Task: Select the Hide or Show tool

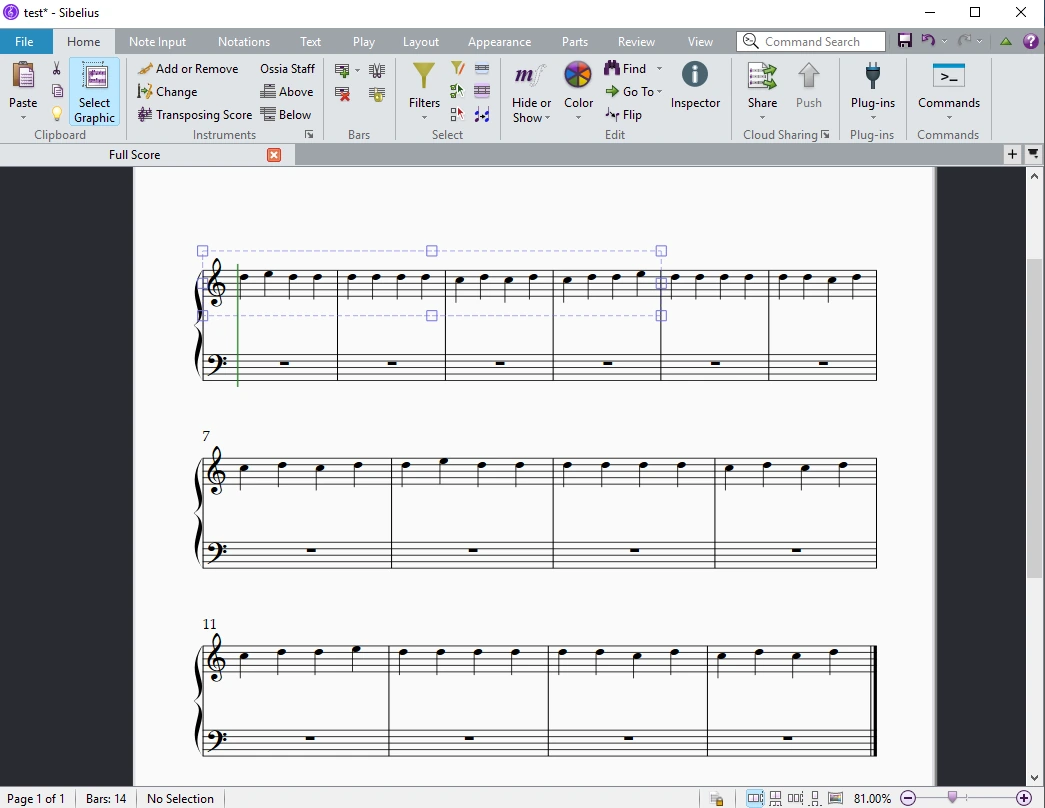Action: coord(530,90)
